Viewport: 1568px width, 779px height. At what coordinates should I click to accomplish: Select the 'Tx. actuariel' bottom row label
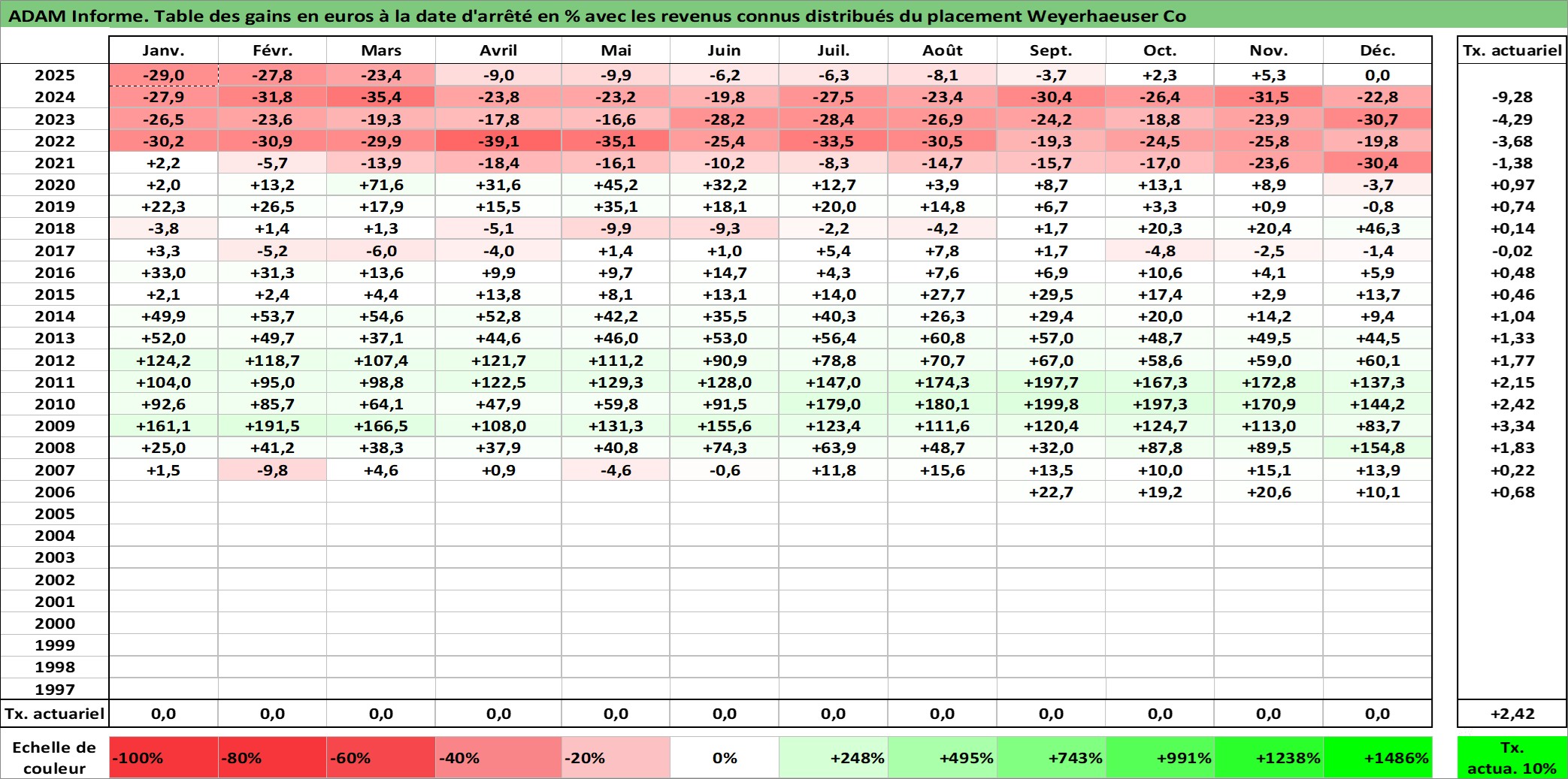pos(55,714)
